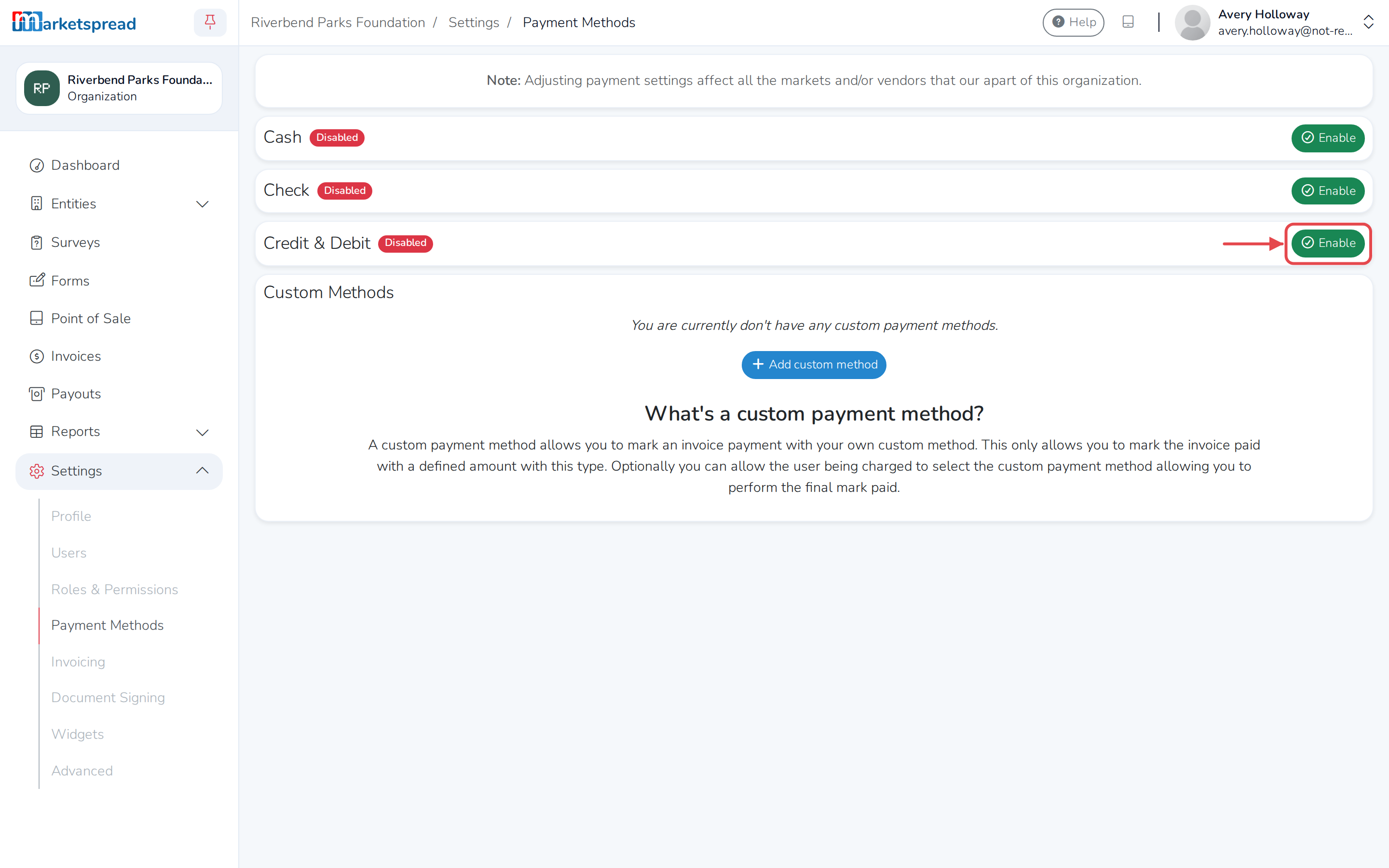Enable the Cash payment method
The height and width of the screenshot is (868, 1389).
[1328, 138]
